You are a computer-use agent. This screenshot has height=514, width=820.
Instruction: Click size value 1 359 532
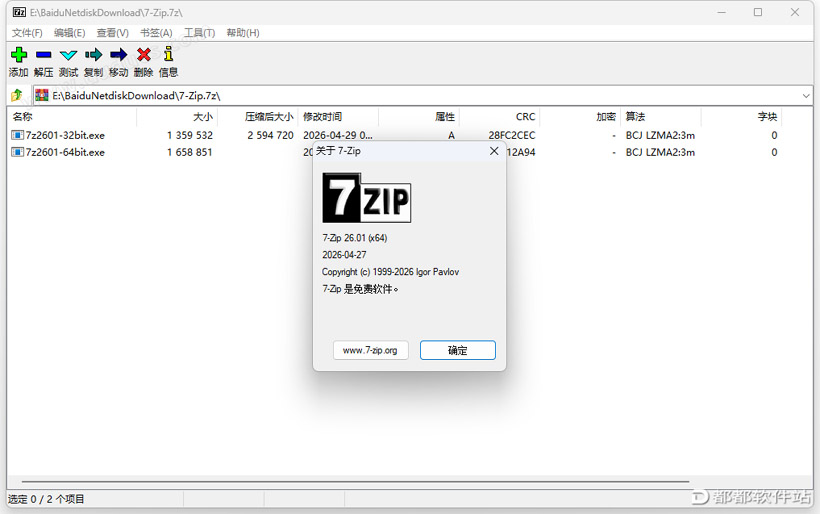(x=190, y=135)
